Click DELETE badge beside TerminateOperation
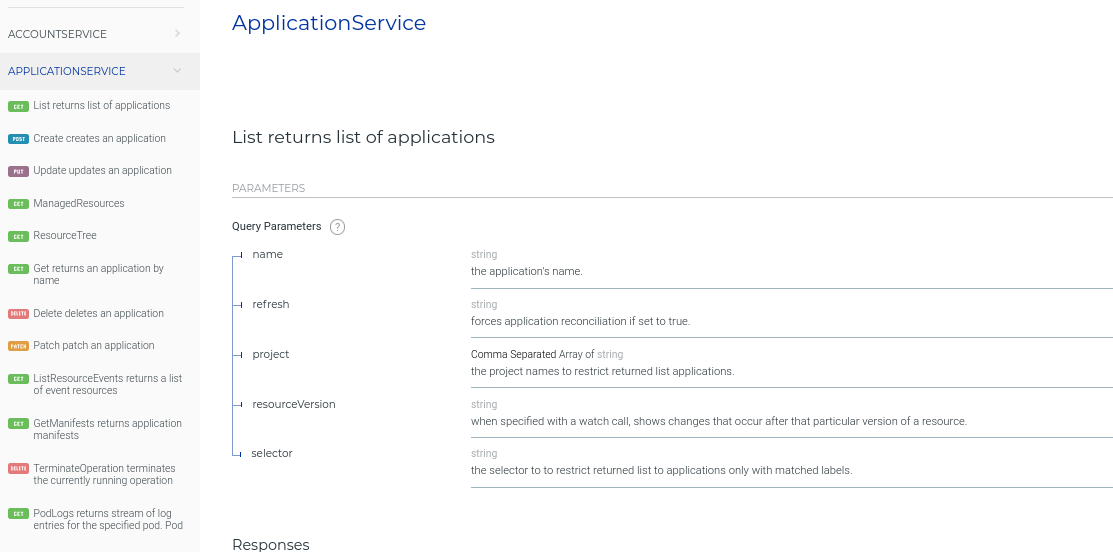The height and width of the screenshot is (552, 1113). 18,469
